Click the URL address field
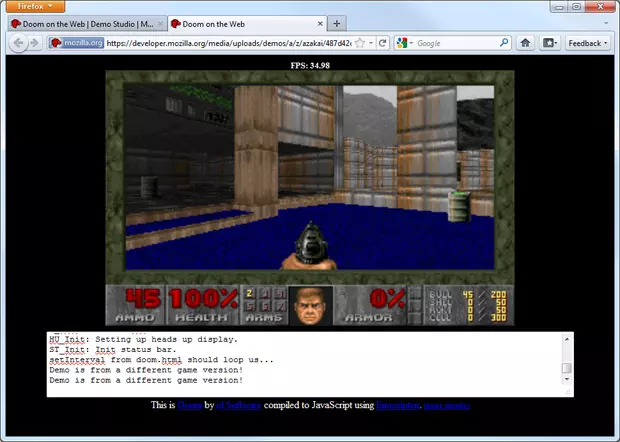Viewport: 620px width, 442px height. [229, 43]
